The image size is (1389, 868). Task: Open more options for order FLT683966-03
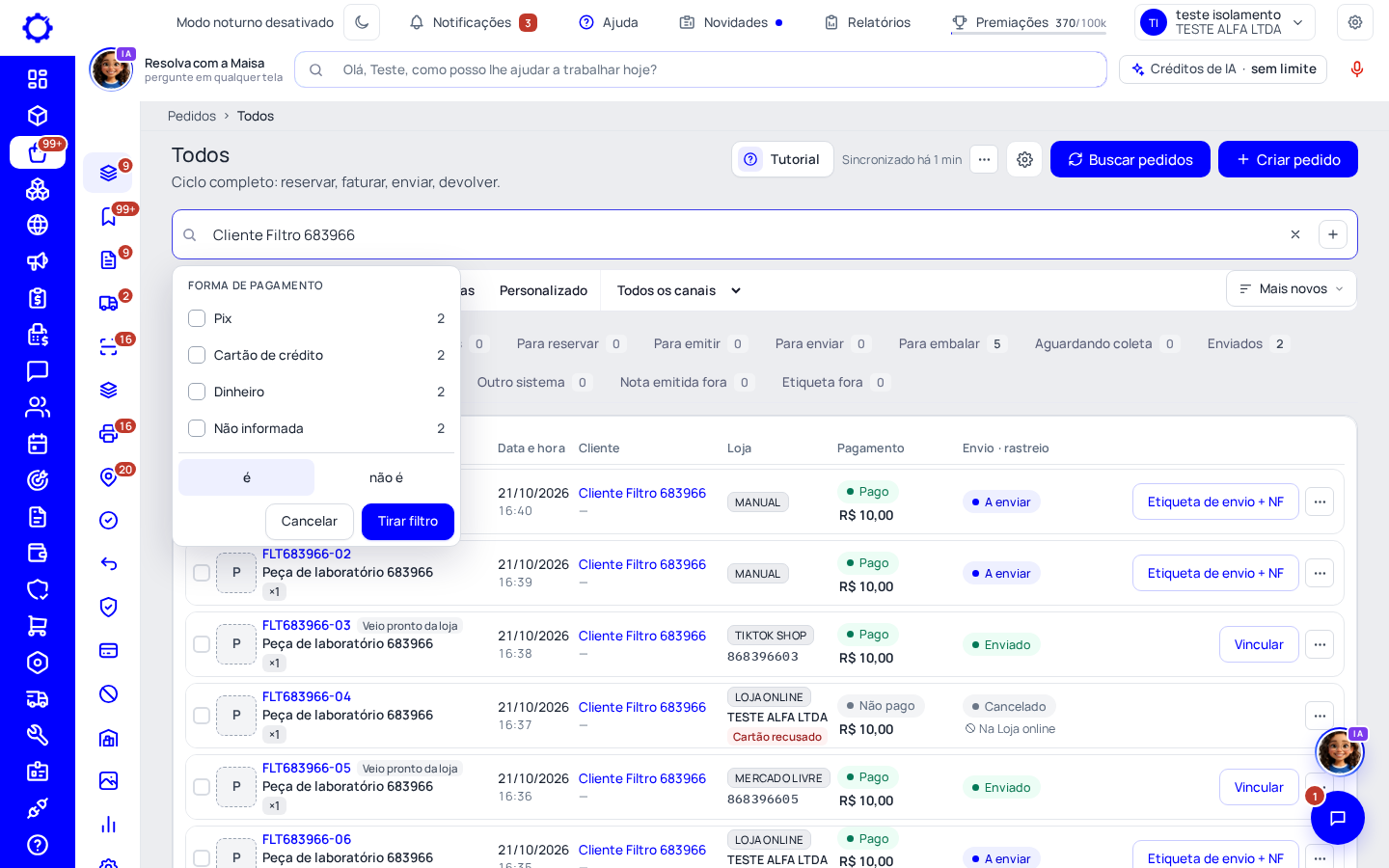click(1320, 644)
